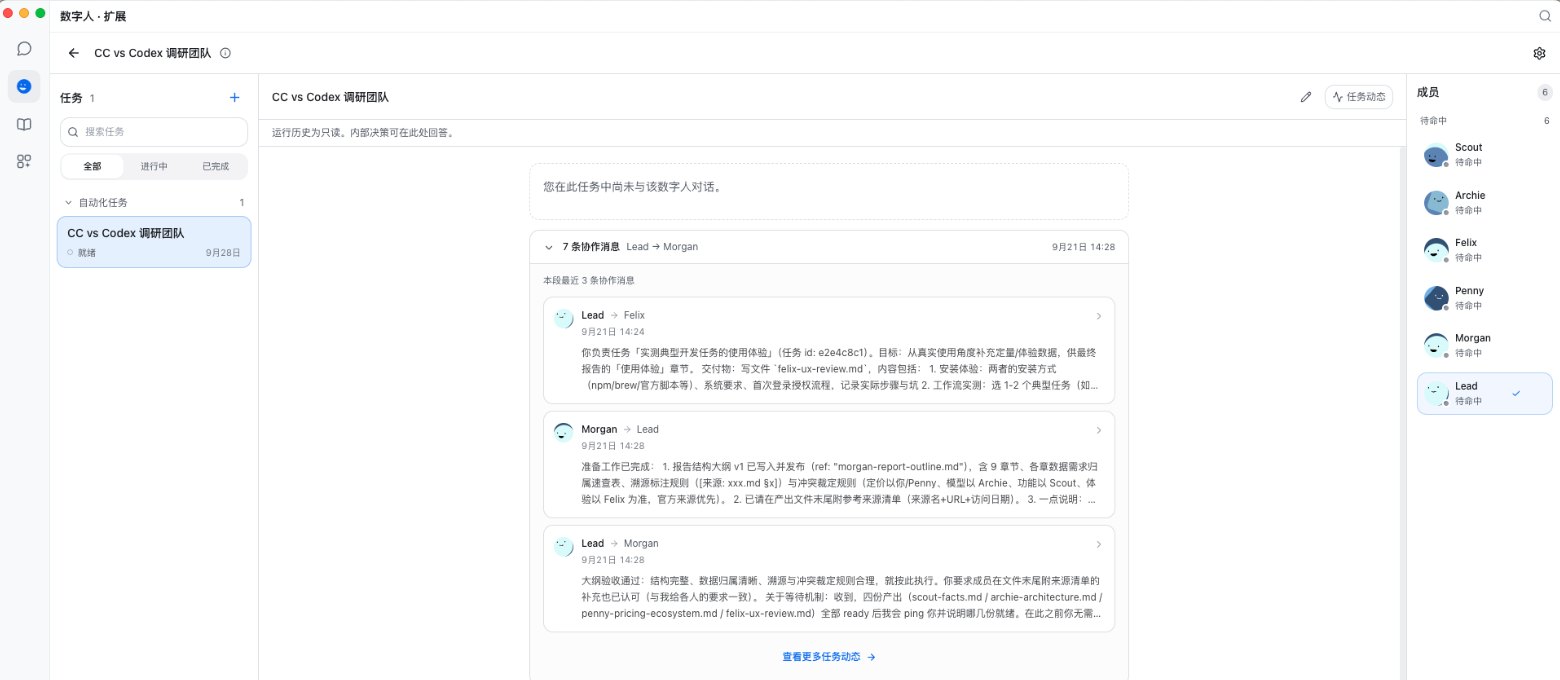Select member Lead avatar in members panel
The height and width of the screenshot is (680, 1560).
[x=1436, y=393]
